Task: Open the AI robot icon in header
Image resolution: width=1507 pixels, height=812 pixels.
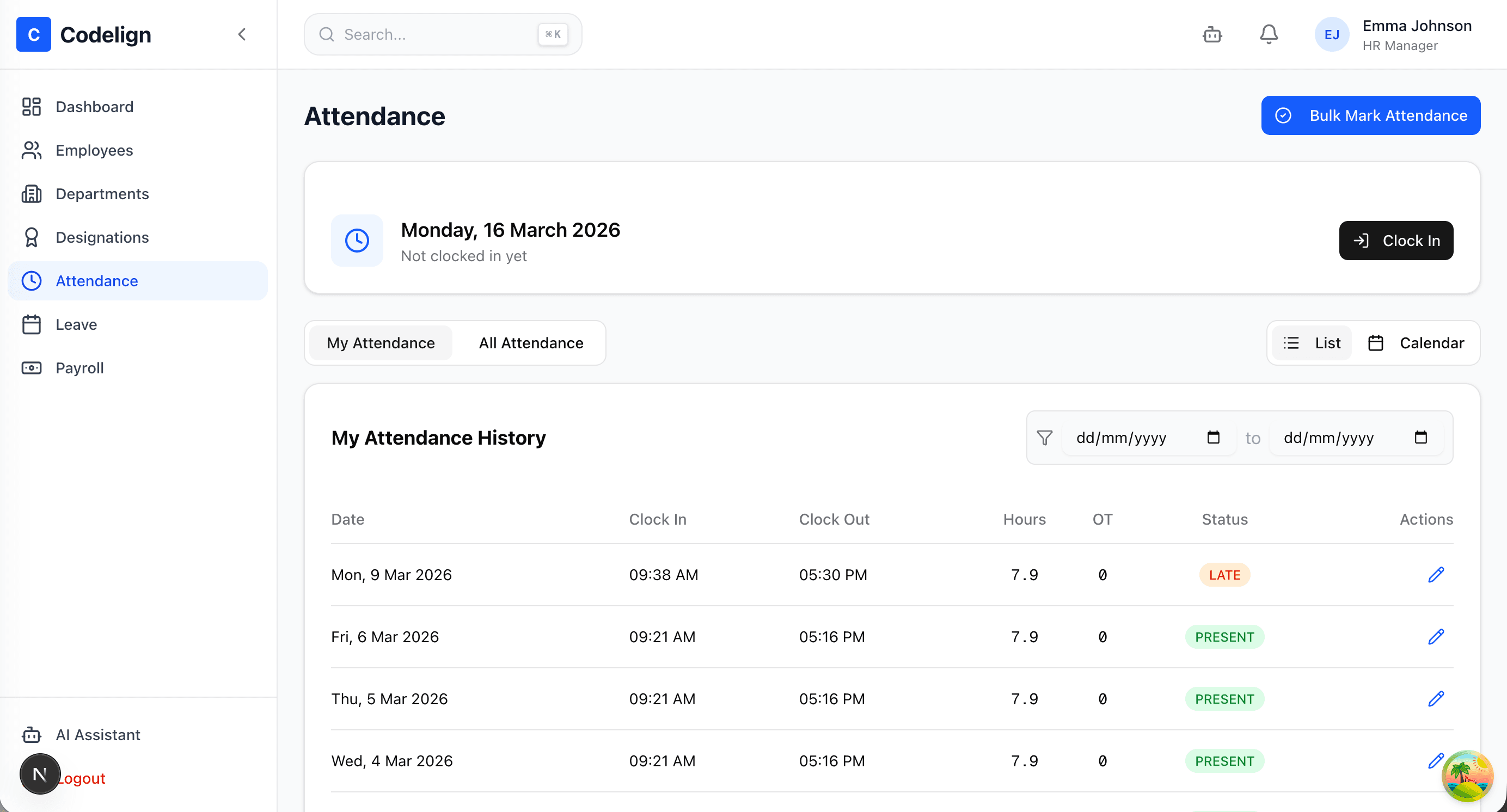Action: click(x=1212, y=34)
